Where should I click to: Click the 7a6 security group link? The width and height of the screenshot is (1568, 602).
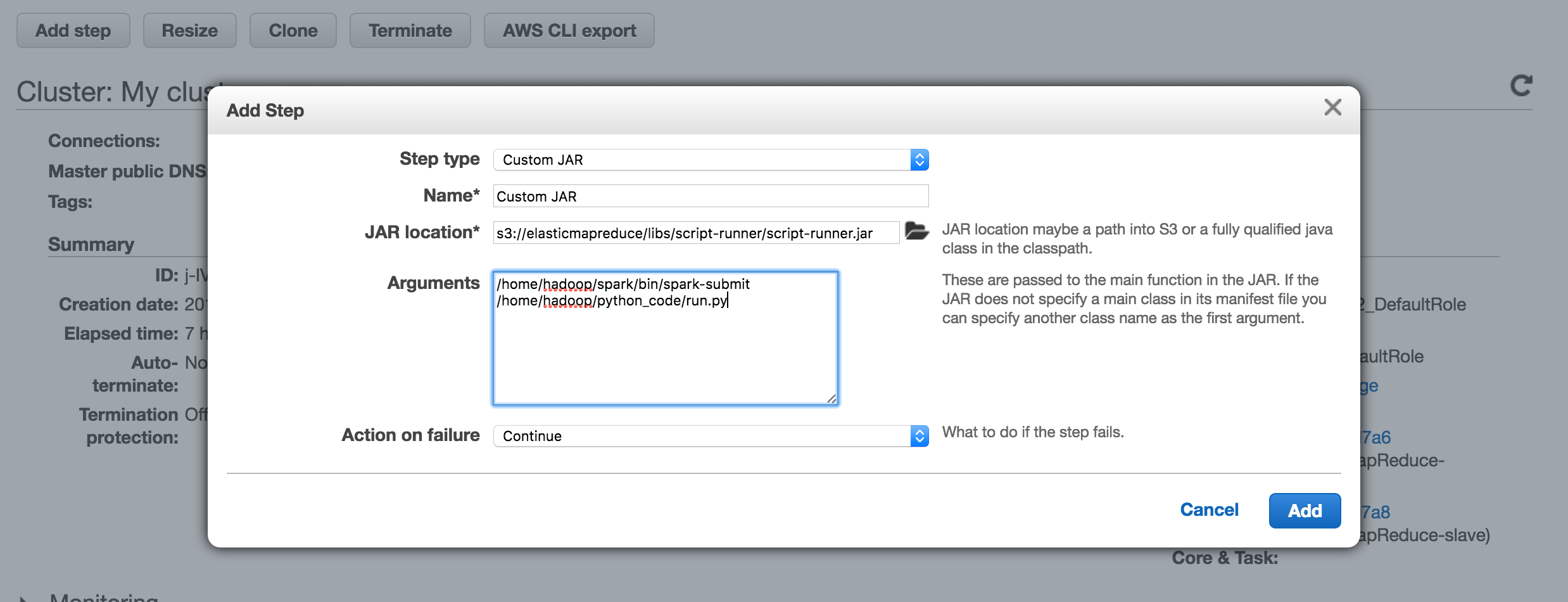1377,437
